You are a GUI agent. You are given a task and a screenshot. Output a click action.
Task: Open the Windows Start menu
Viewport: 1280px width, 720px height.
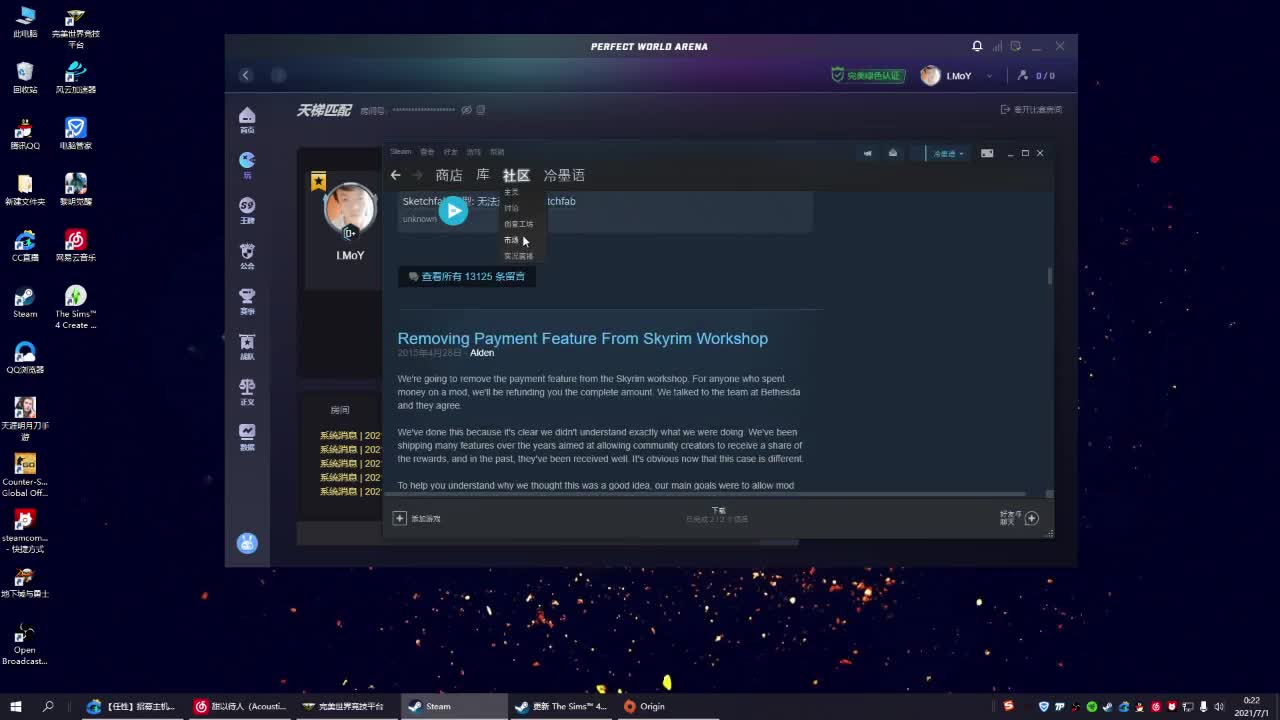[16, 706]
